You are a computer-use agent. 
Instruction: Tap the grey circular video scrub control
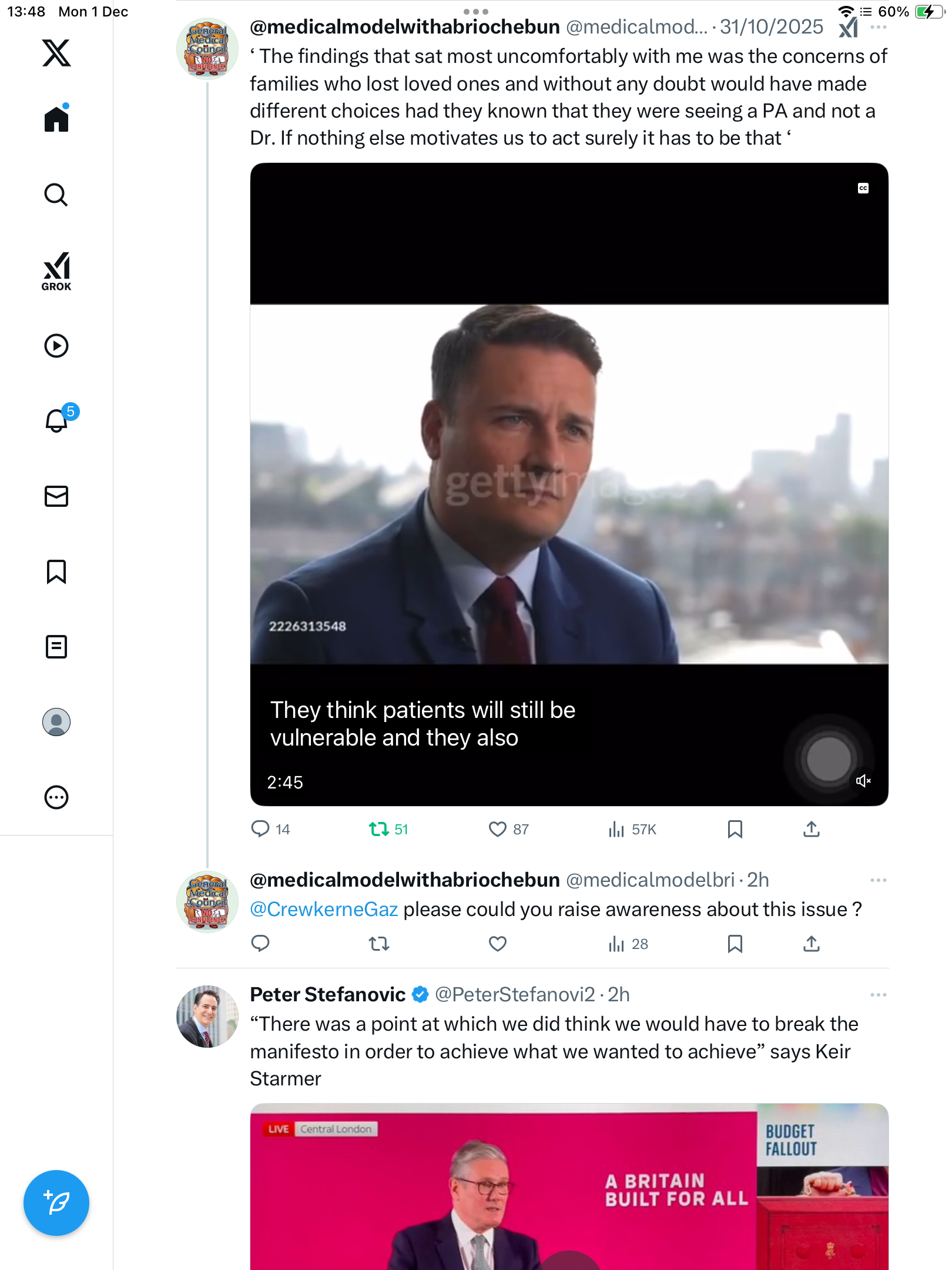pyautogui.click(x=829, y=758)
